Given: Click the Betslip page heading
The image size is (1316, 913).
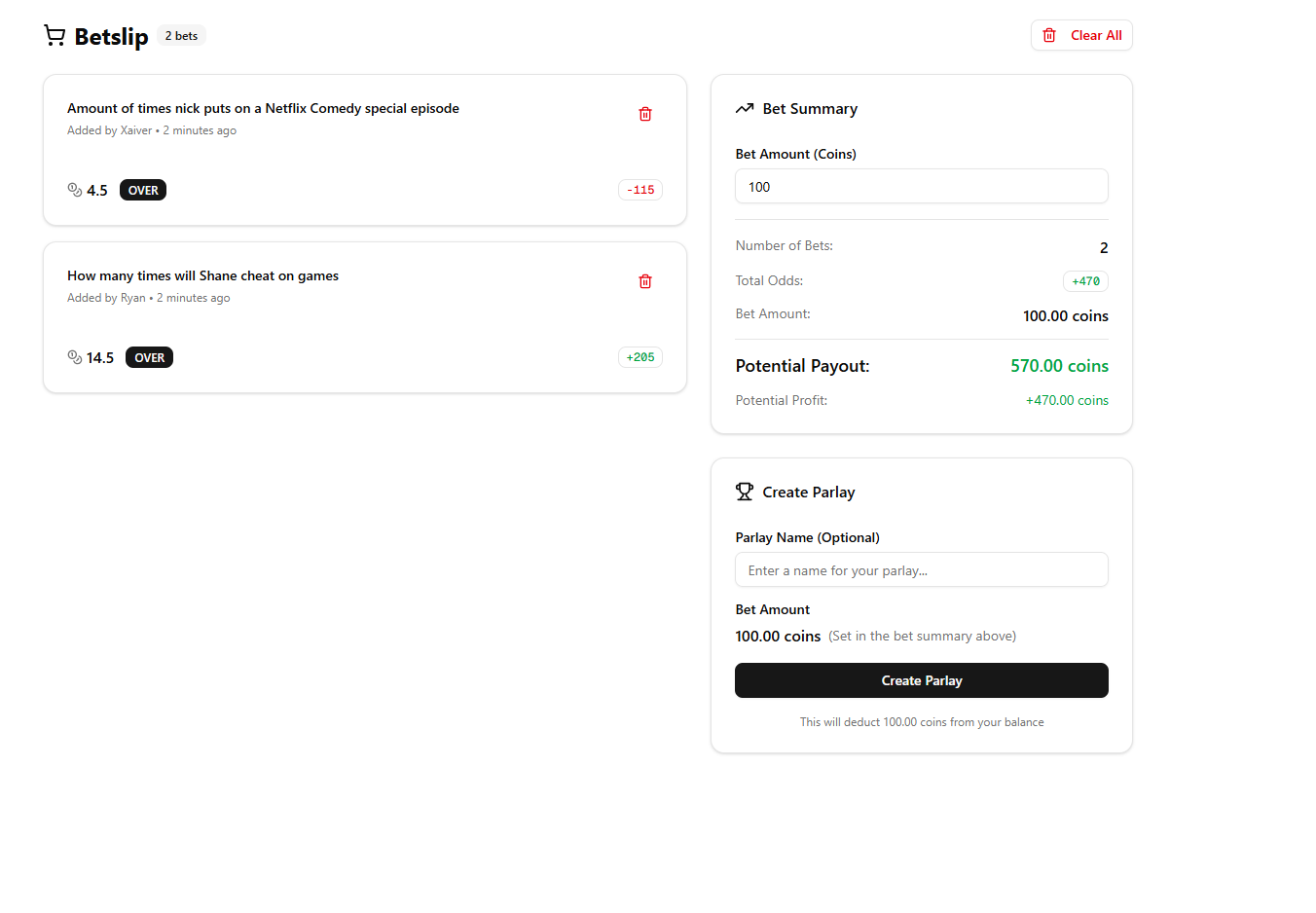Looking at the screenshot, I should click(111, 36).
